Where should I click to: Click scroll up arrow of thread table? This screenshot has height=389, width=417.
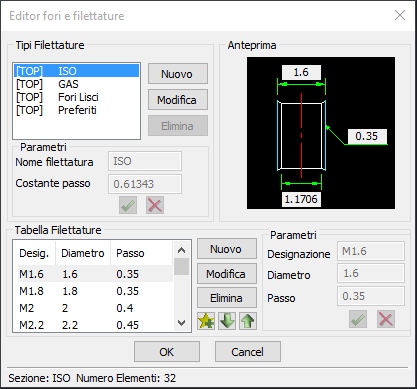[181, 250]
